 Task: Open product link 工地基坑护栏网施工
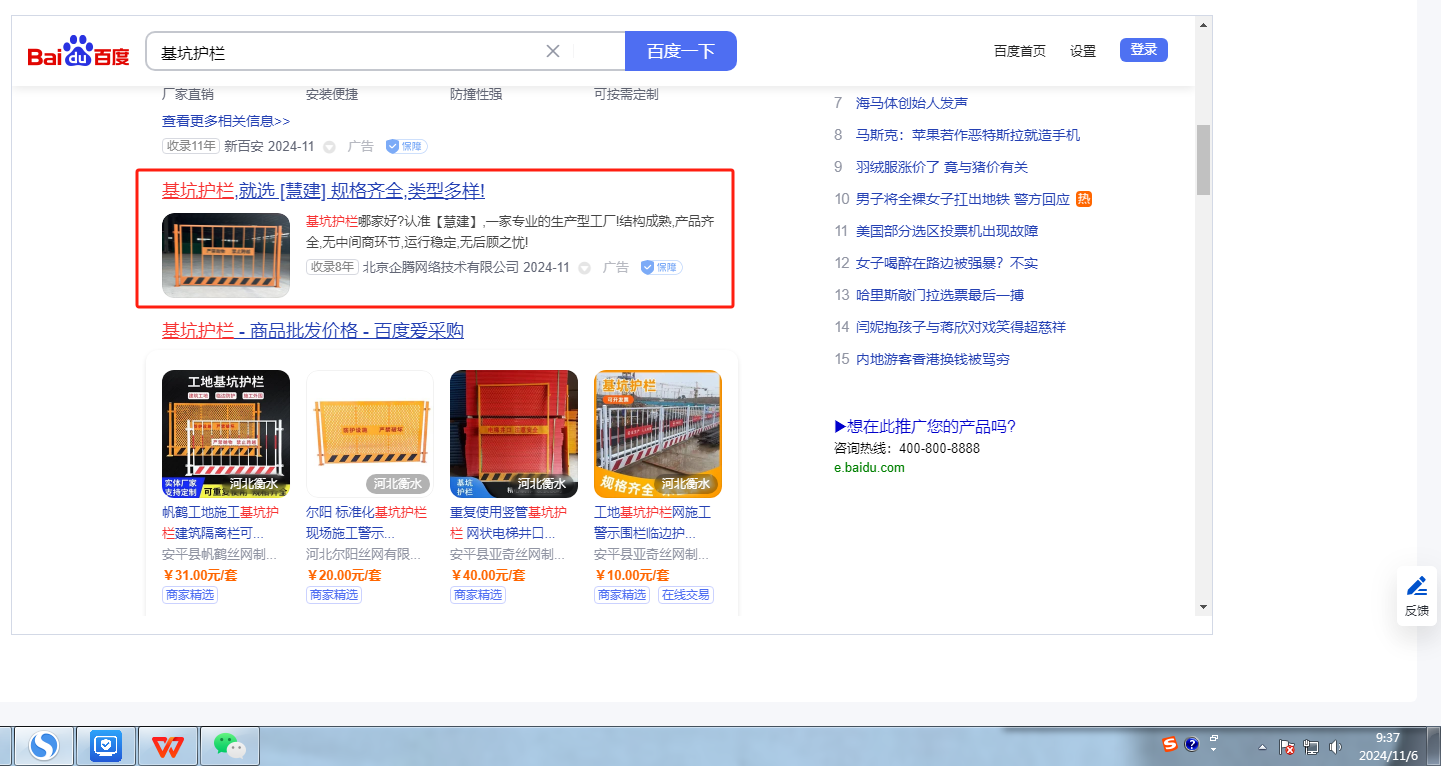click(653, 522)
